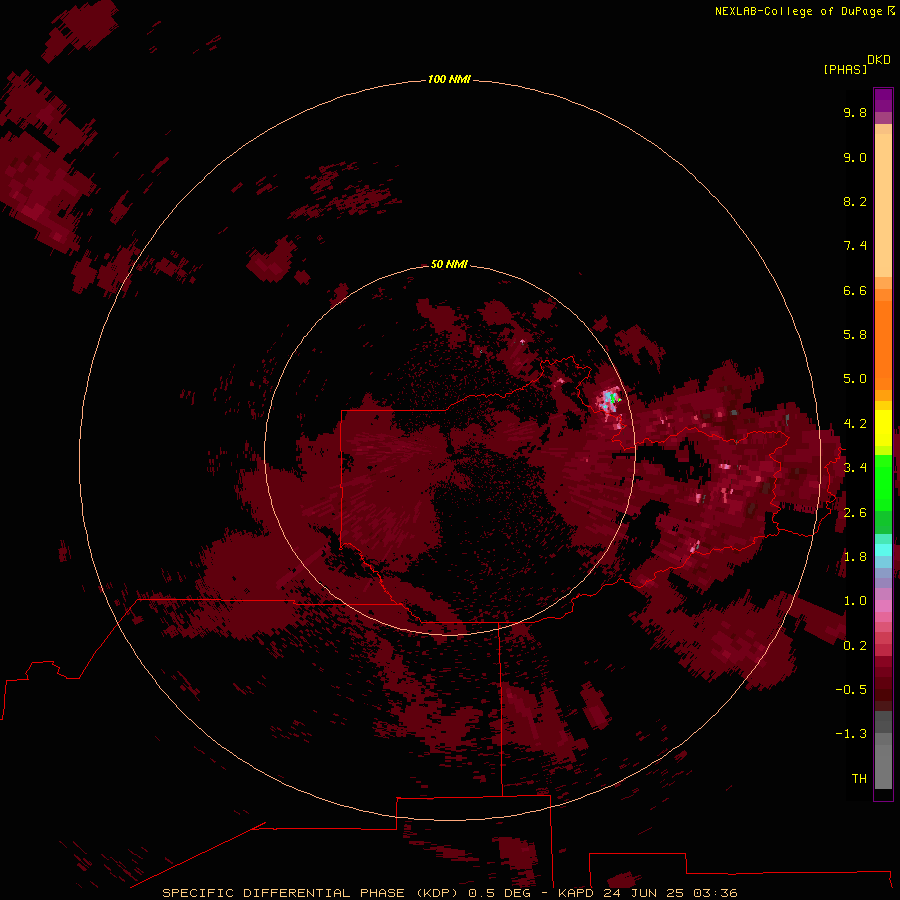Click the 1.8 scale value
This screenshot has height=900, width=900.
tap(855, 557)
